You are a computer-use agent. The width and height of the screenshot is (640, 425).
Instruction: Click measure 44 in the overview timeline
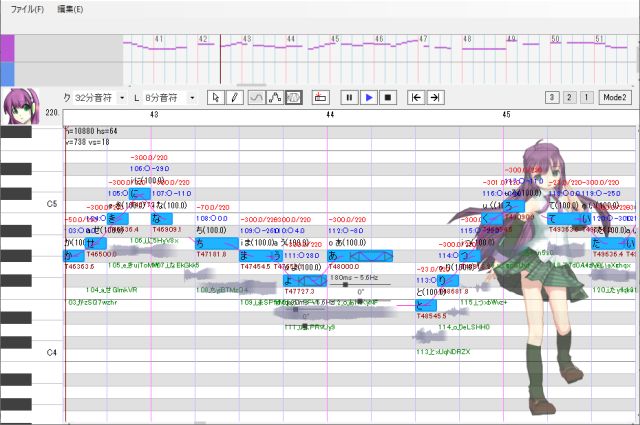pyautogui.click(x=291, y=39)
